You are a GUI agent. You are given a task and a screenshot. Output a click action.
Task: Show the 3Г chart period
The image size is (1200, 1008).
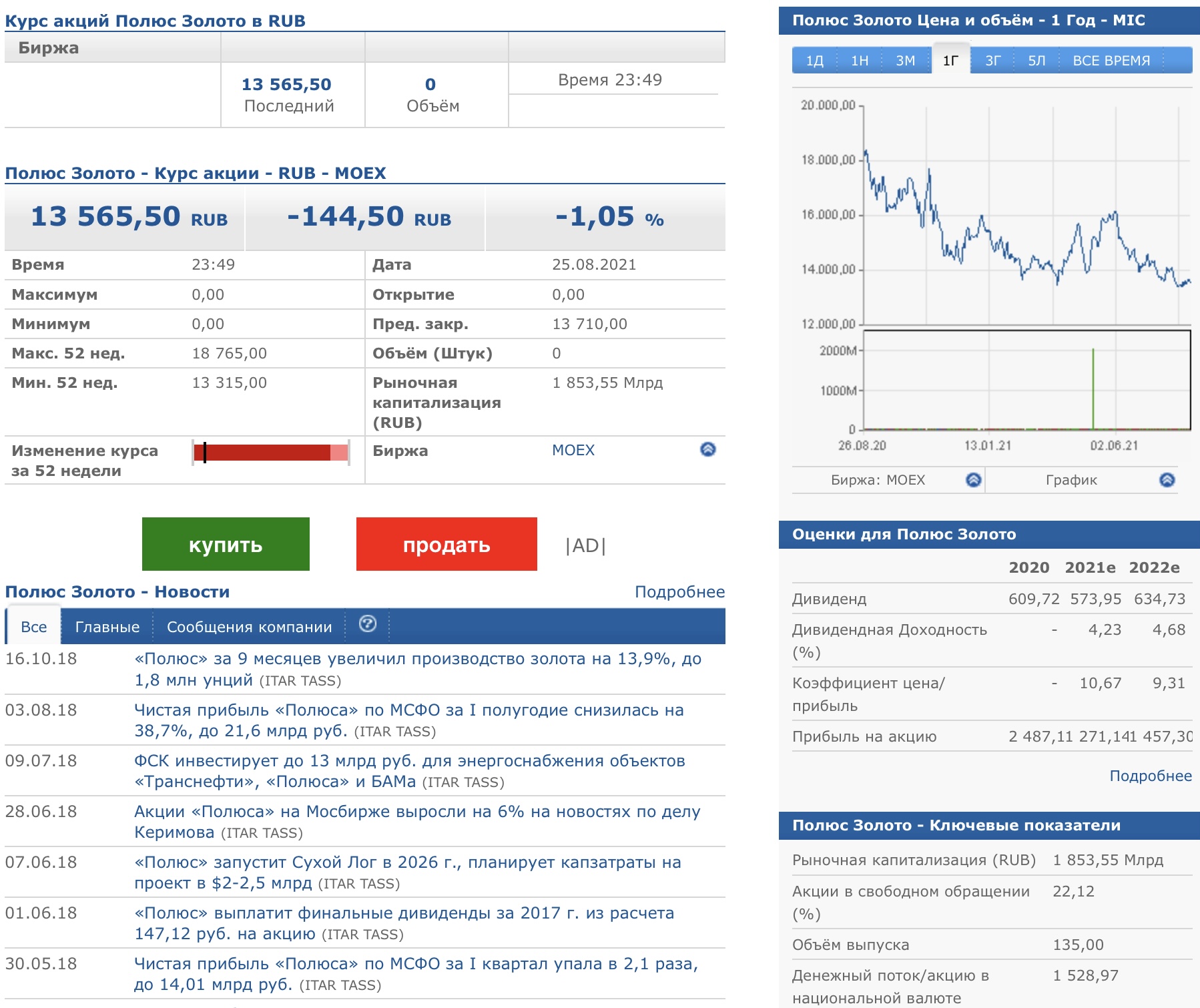[992, 61]
